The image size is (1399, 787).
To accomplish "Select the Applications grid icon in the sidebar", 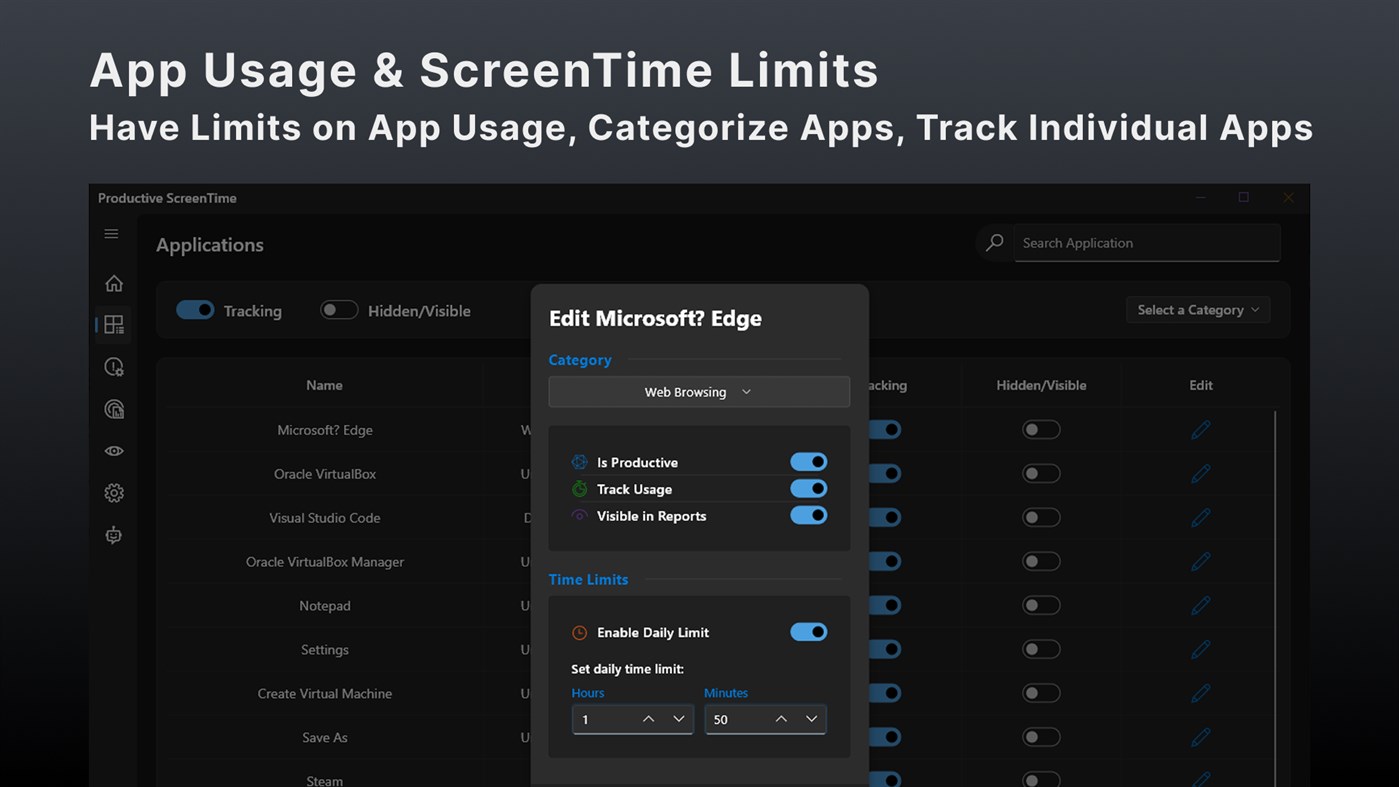I will pos(113,324).
